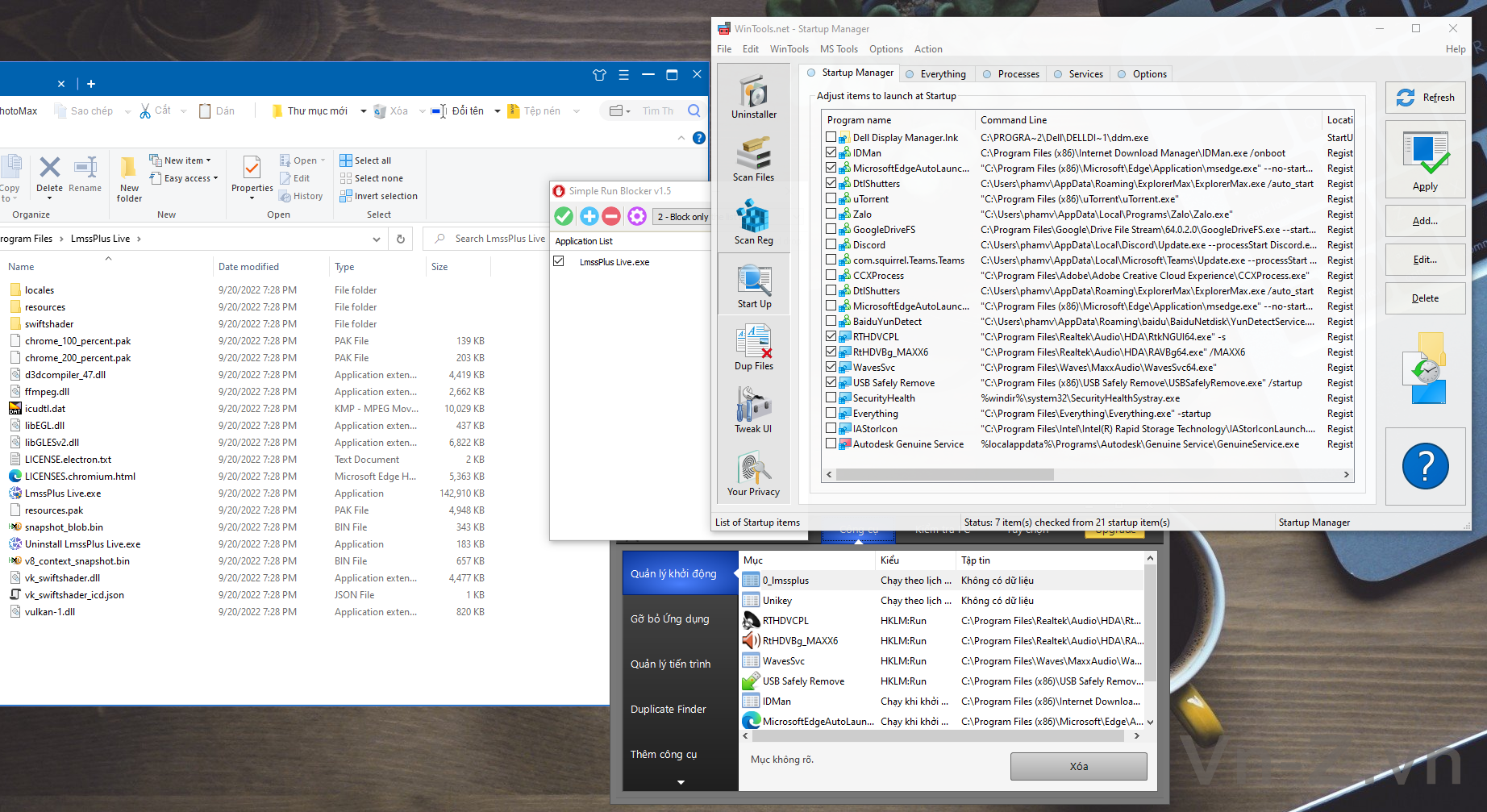Click the Xóa button in the Vietnamese startup tool

pyautogui.click(x=1078, y=766)
